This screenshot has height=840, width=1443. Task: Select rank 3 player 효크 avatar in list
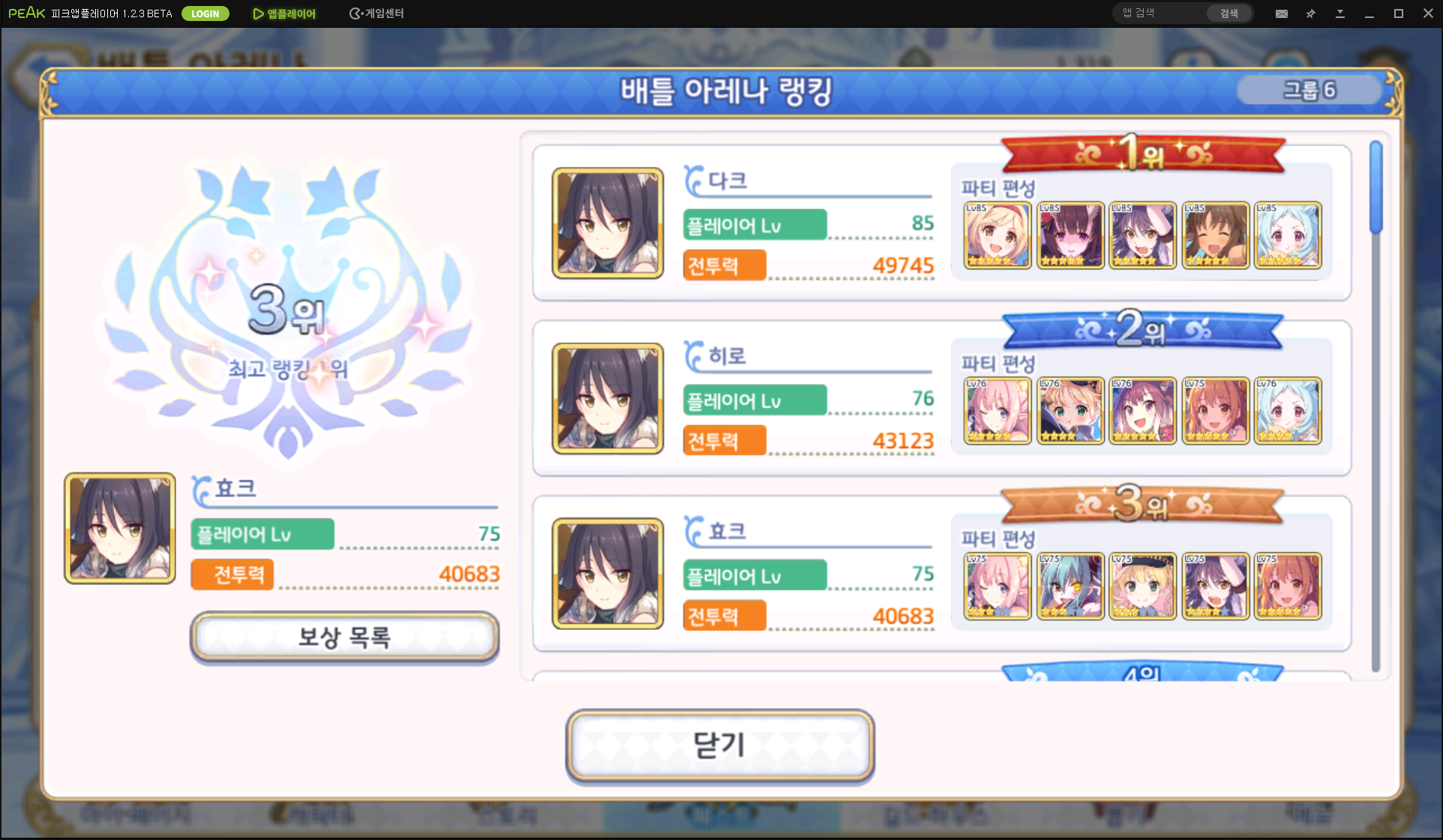[607, 574]
